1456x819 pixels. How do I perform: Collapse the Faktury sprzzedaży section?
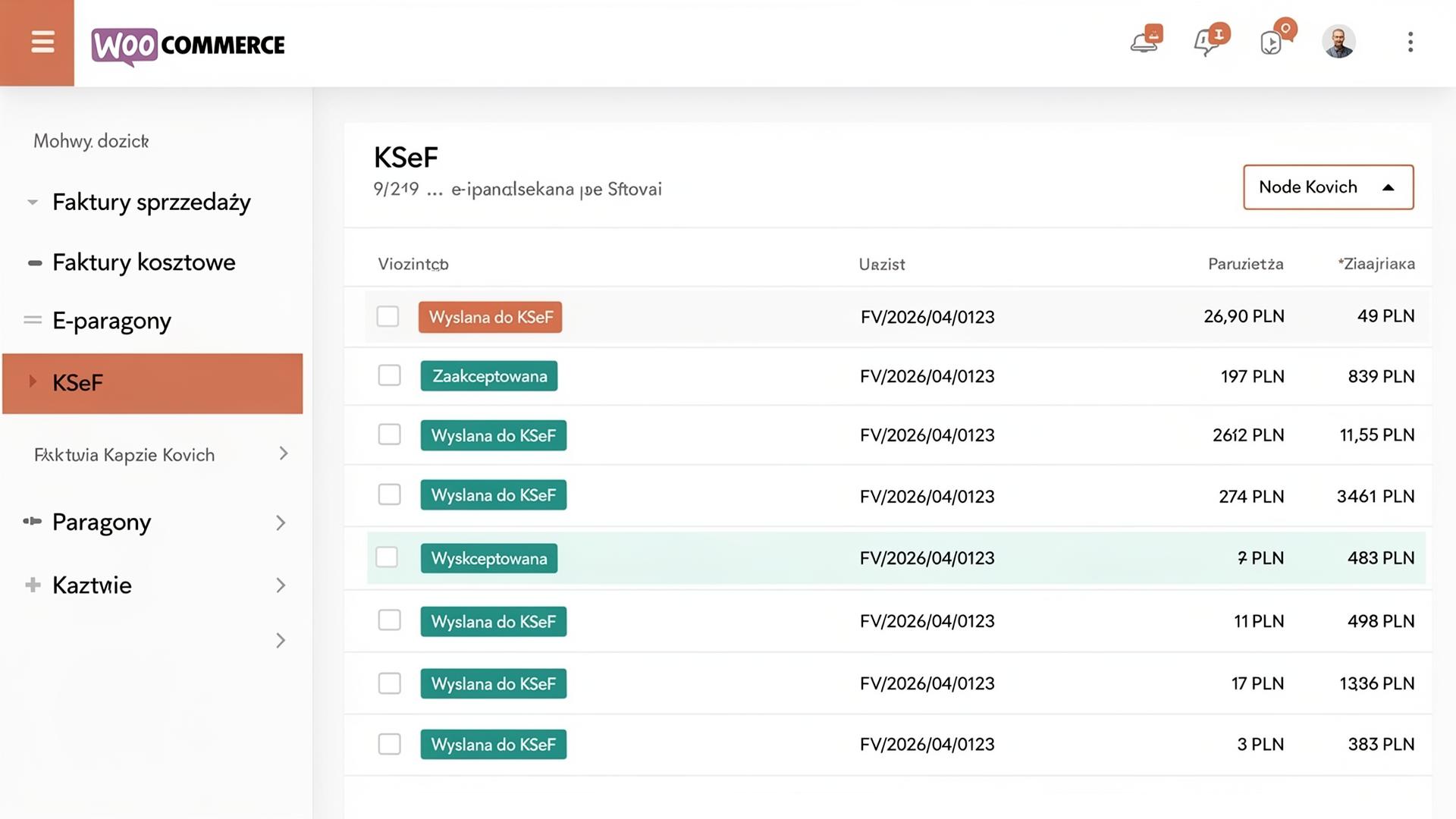click(x=31, y=202)
